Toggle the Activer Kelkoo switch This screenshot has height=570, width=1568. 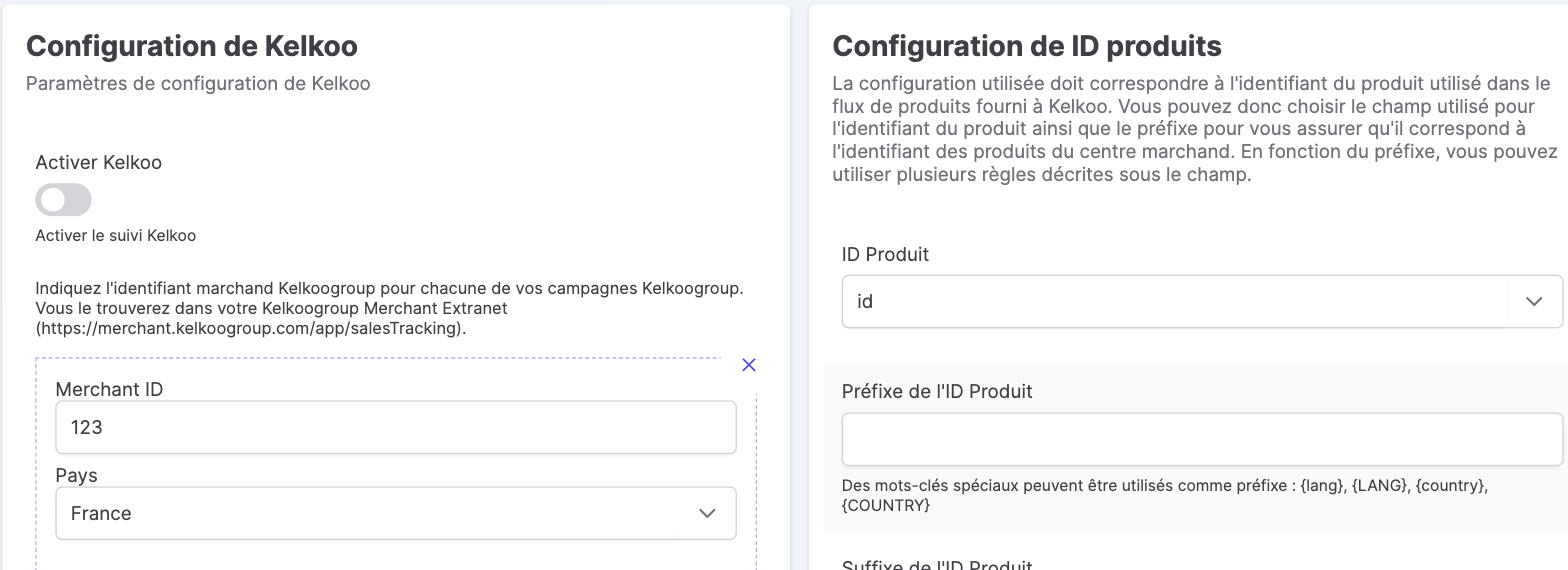coord(63,200)
